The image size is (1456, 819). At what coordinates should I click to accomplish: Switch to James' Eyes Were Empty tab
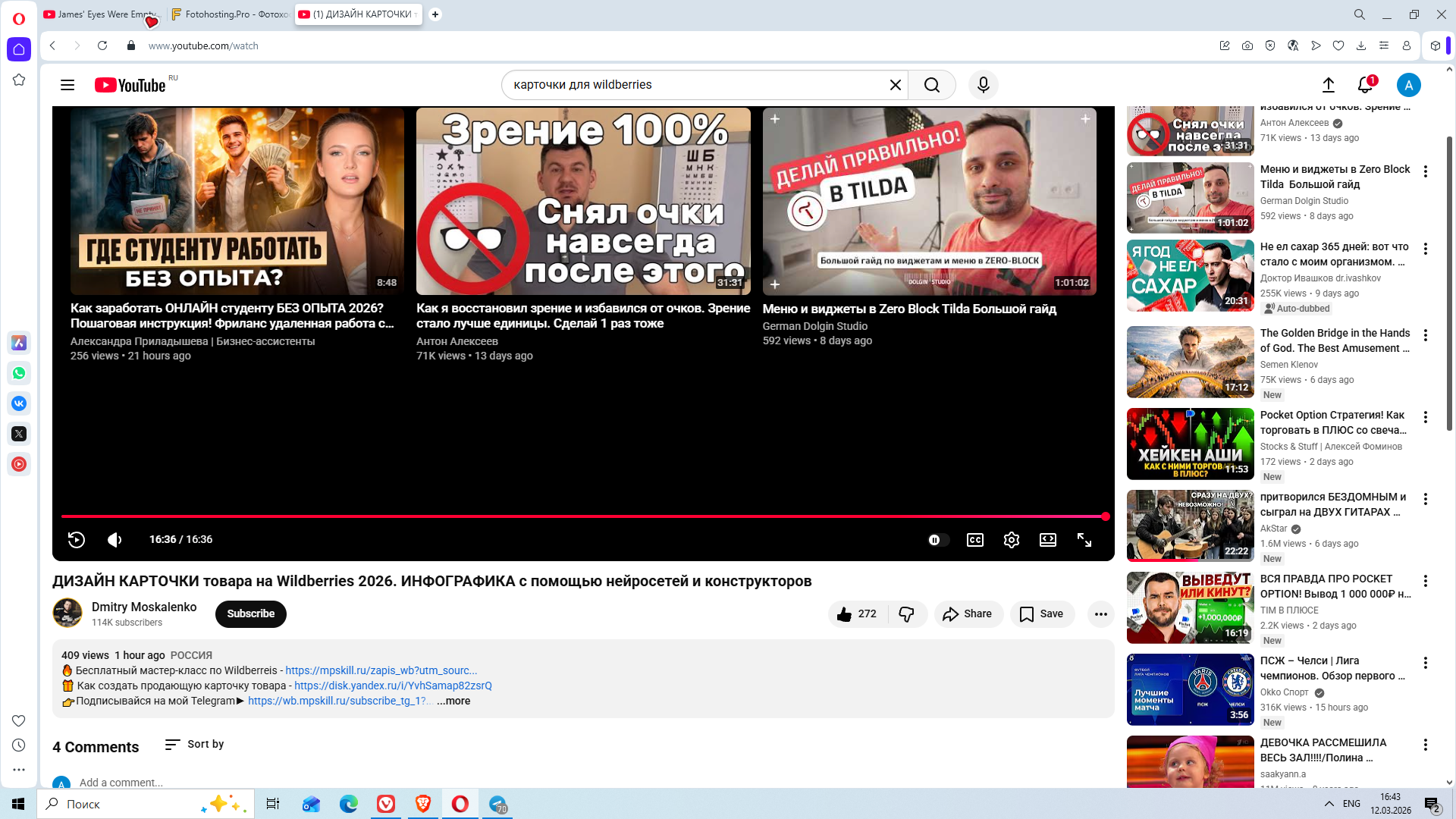click(x=101, y=14)
